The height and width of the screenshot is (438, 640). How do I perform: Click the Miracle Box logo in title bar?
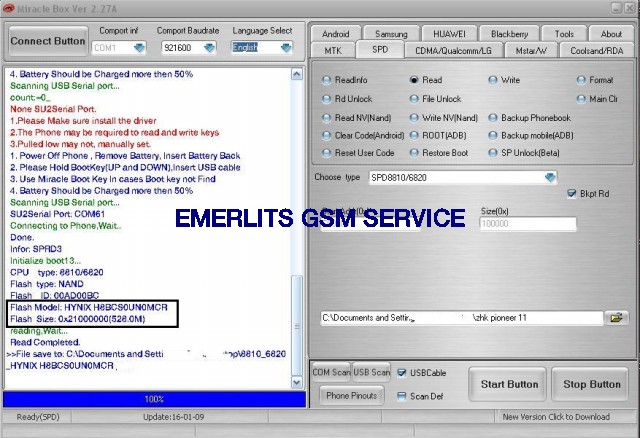[8, 8]
